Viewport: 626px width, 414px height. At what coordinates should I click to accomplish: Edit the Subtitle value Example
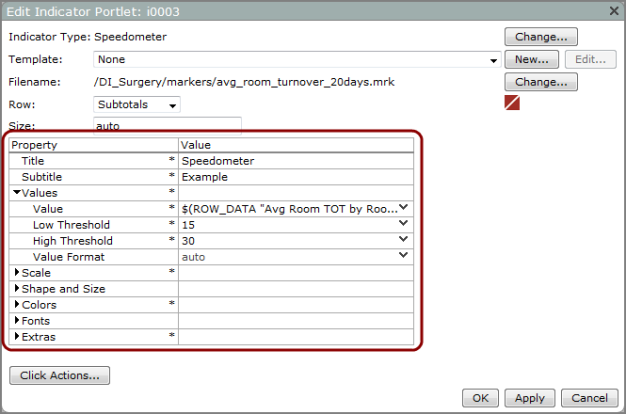296,177
